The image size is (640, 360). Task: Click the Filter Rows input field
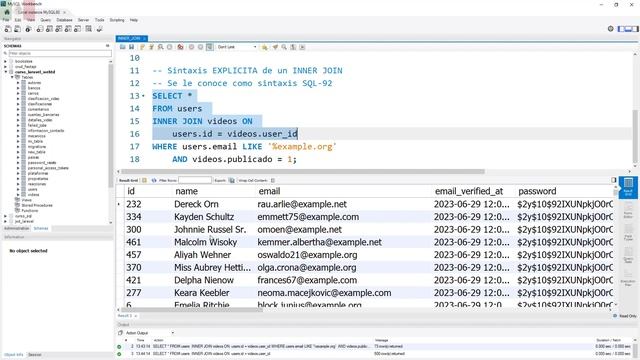click(x=195, y=180)
